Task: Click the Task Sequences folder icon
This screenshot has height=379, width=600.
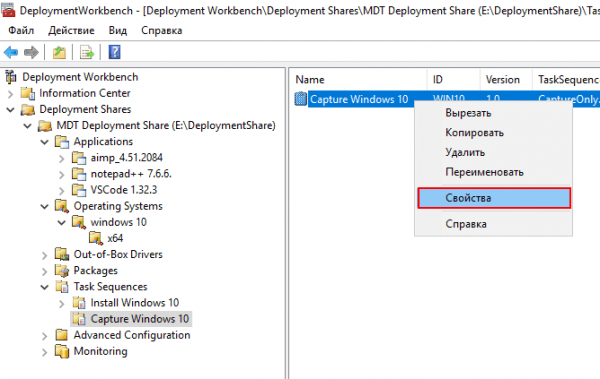Action: tap(62, 287)
